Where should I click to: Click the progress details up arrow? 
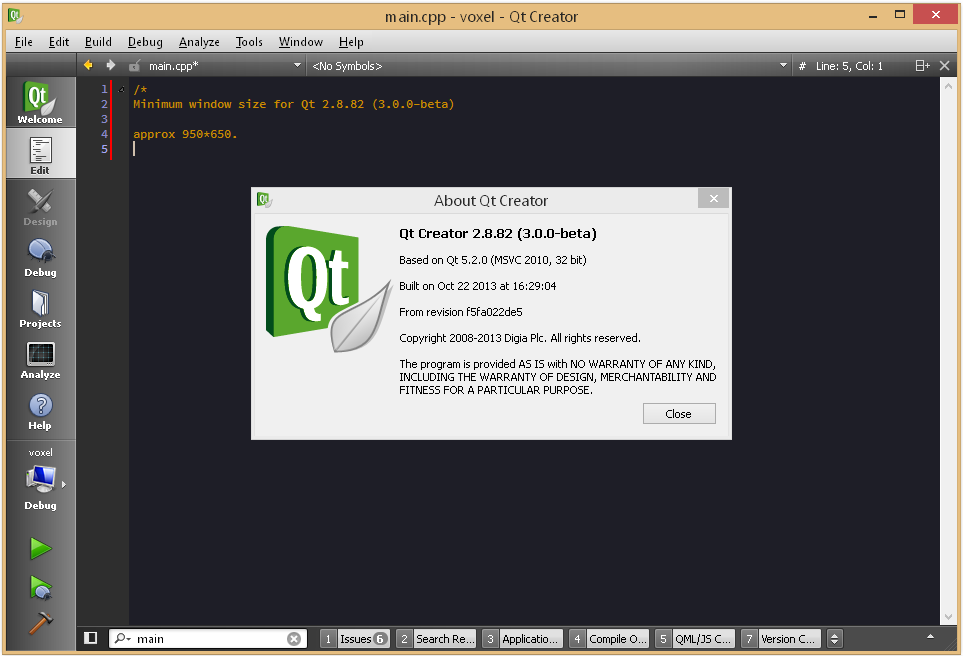[930, 637]
